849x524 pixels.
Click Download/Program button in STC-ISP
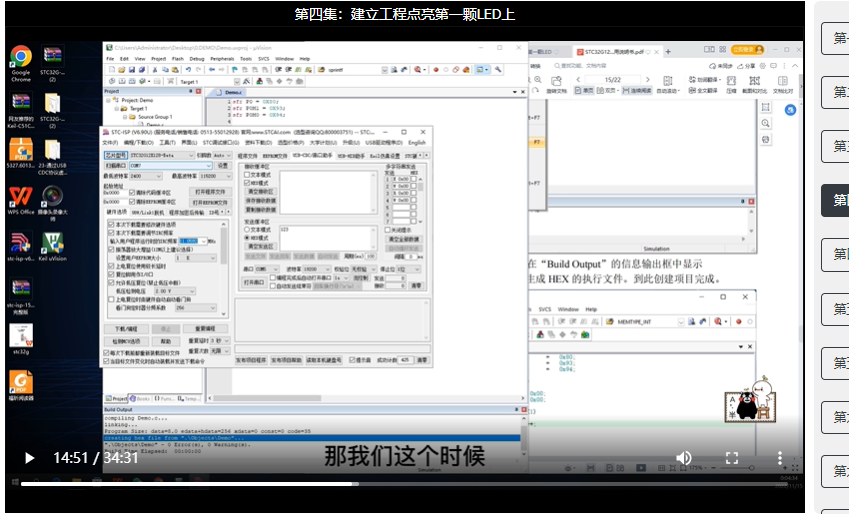[x=126, y=329]
